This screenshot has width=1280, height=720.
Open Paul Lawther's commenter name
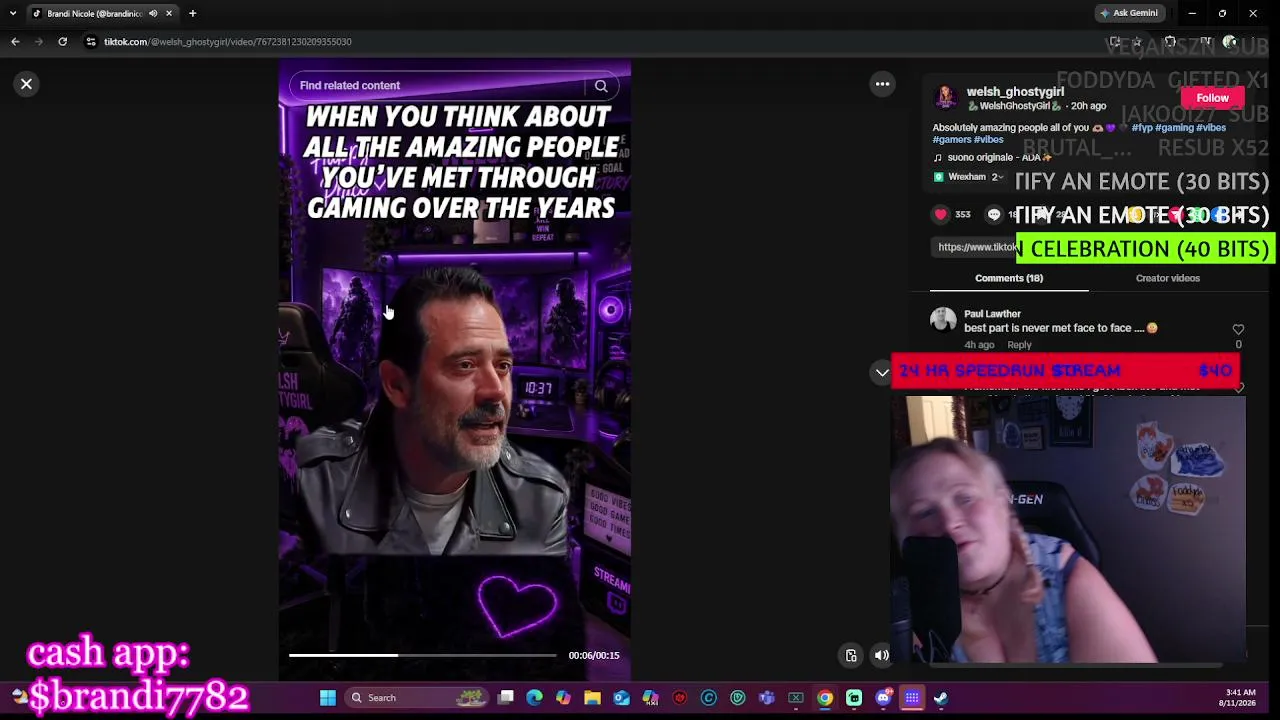(992, 314)
